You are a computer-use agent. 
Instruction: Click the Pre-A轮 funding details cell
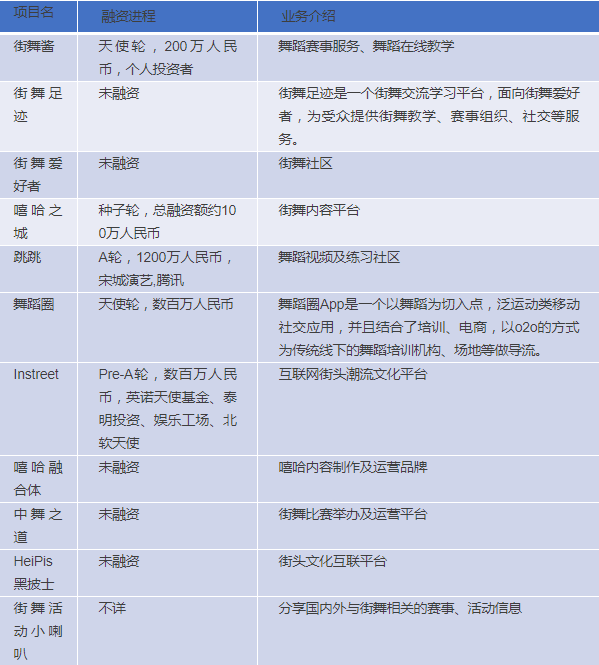168,409
